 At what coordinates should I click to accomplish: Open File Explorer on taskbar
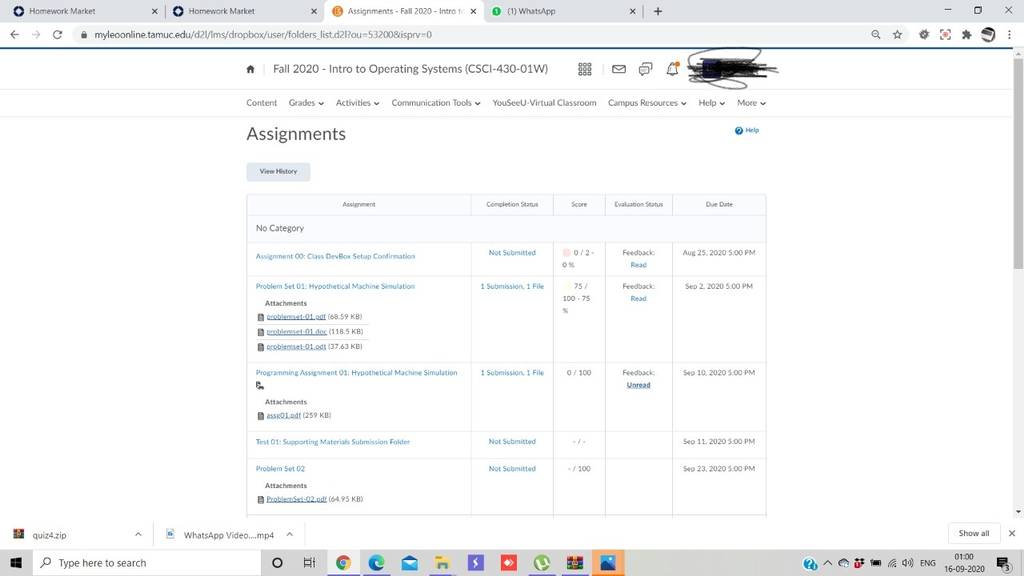pos(442,562)
